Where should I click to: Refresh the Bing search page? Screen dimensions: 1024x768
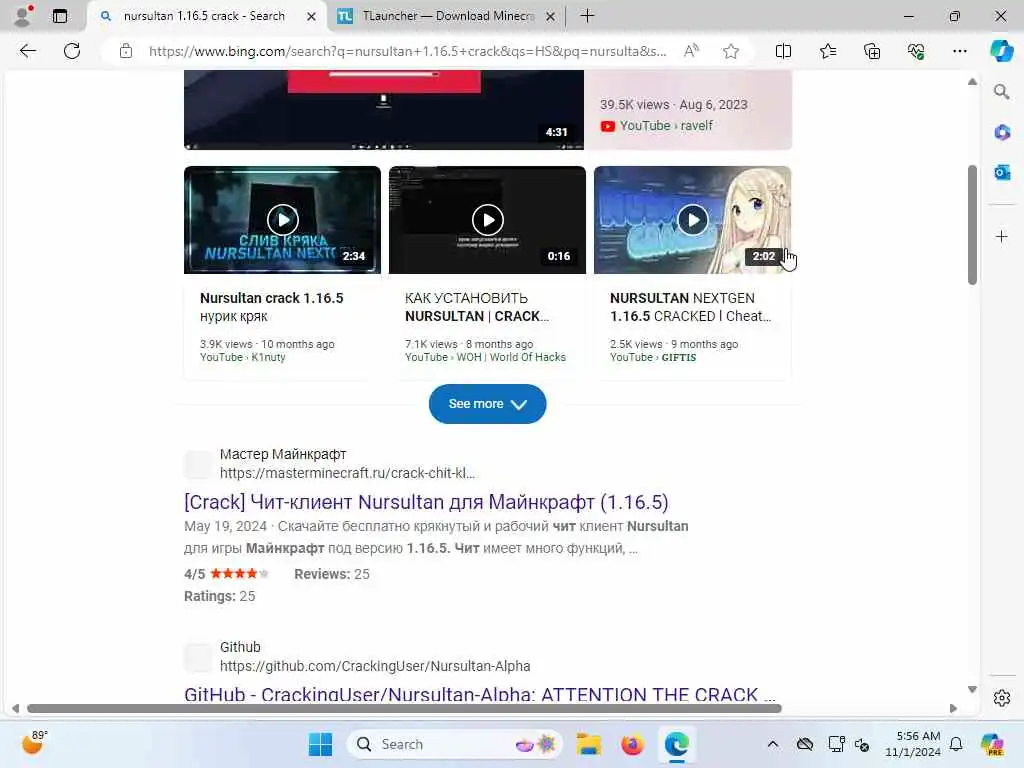[72, 51]
